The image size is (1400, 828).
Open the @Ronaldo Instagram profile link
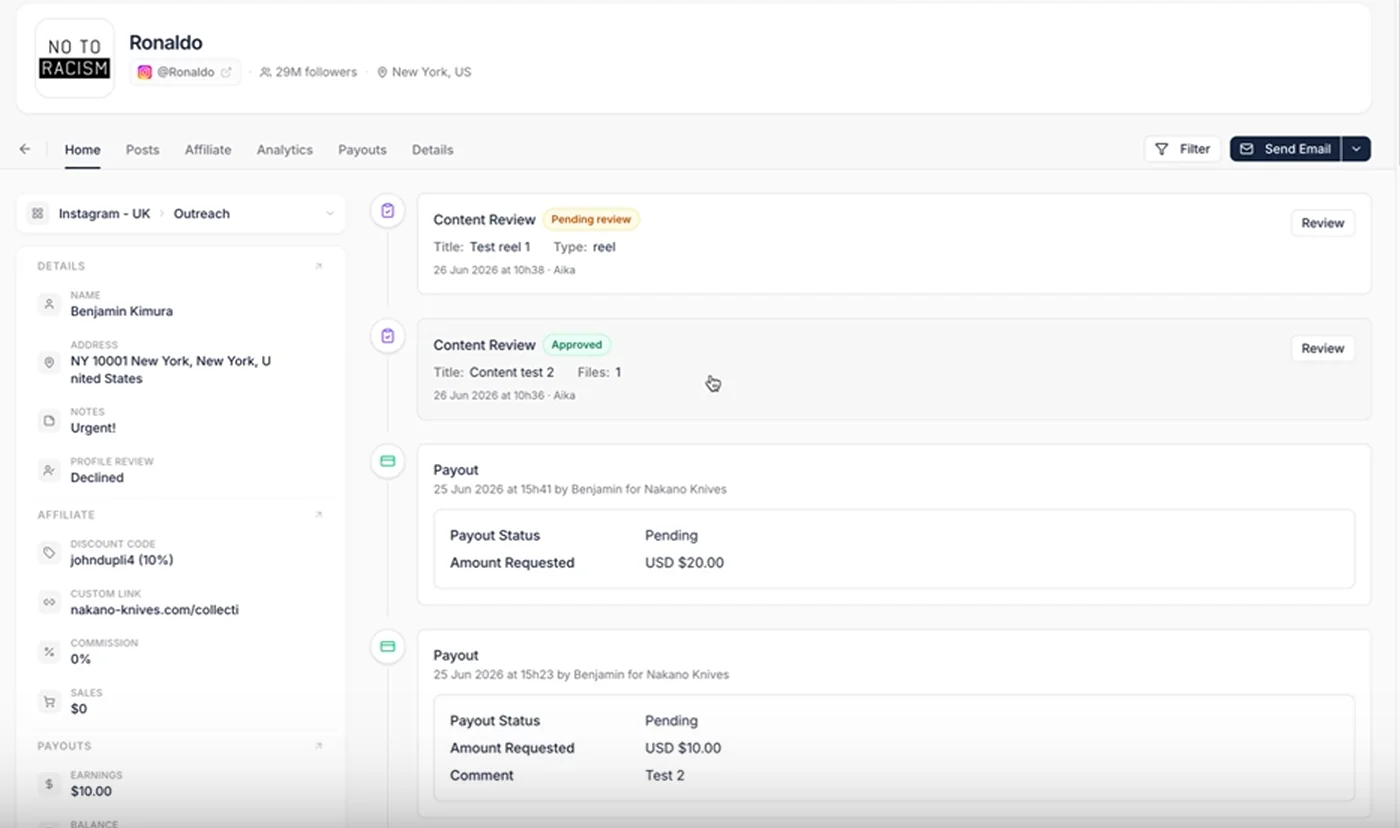tap(185, 72)
